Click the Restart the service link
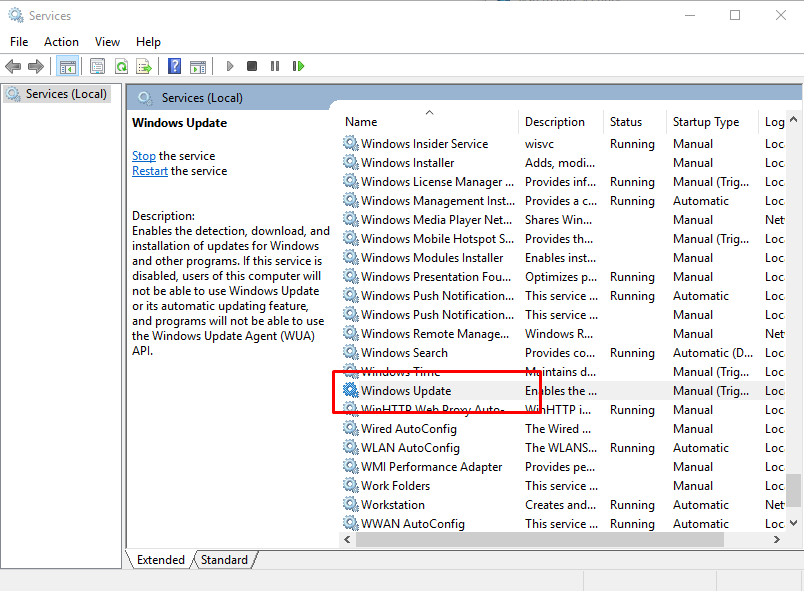804x591 pixels. point(150,171)
